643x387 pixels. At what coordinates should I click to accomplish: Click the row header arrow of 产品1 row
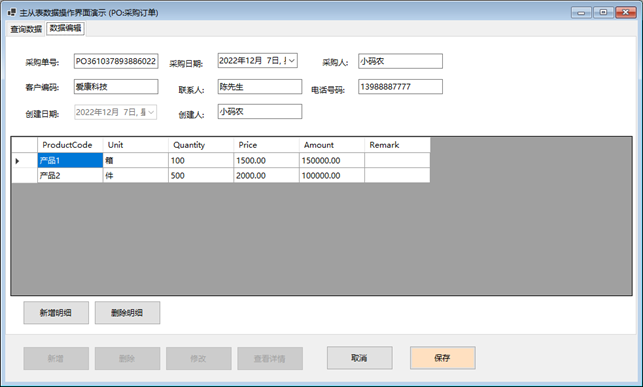click(24, 160)
